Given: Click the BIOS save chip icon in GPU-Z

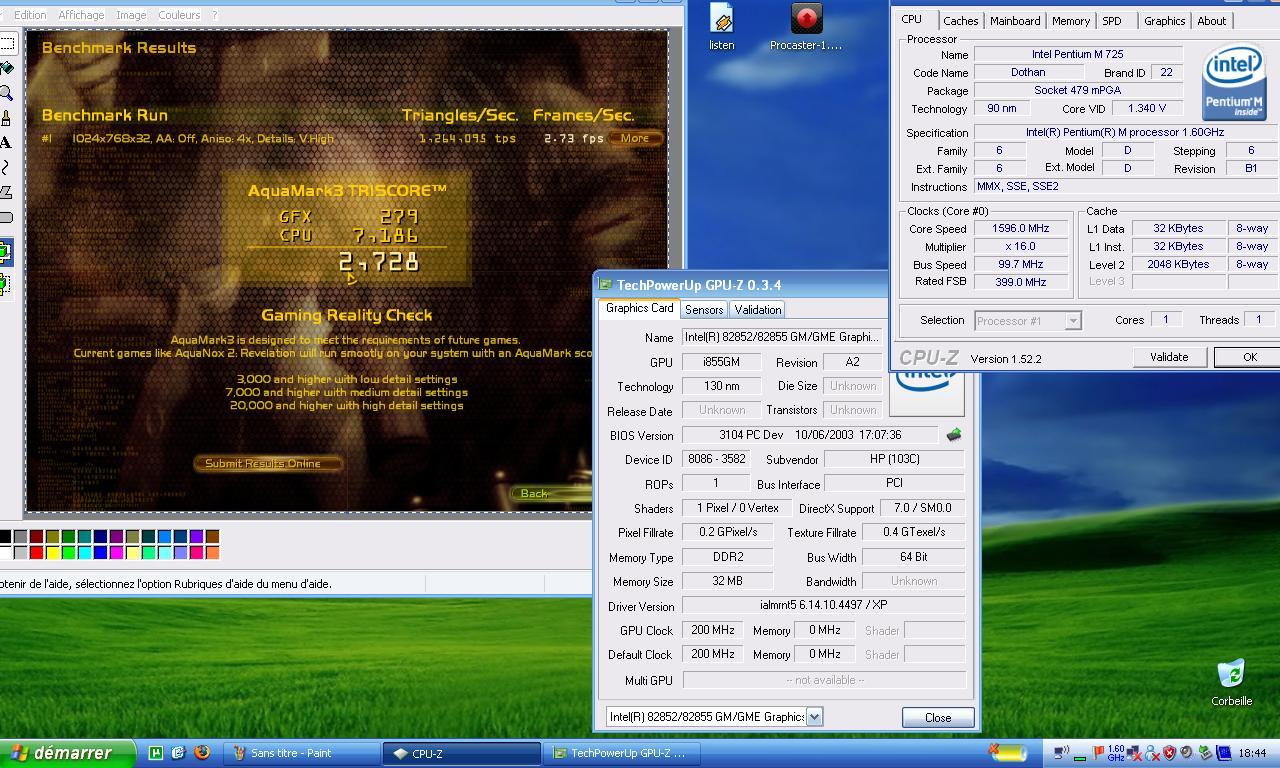Looking at the screenshot, I should tap(953, 435).
